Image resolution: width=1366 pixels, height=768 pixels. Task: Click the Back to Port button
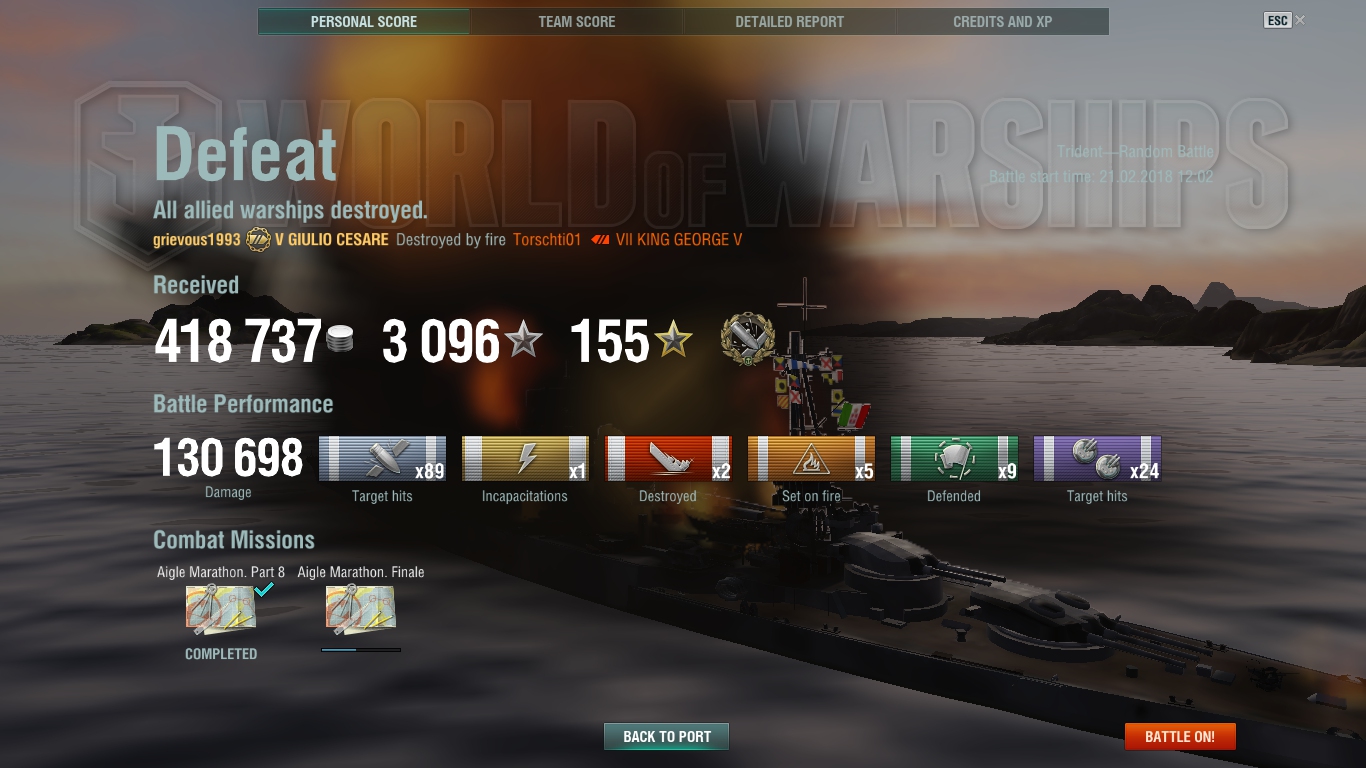point(666,737)
